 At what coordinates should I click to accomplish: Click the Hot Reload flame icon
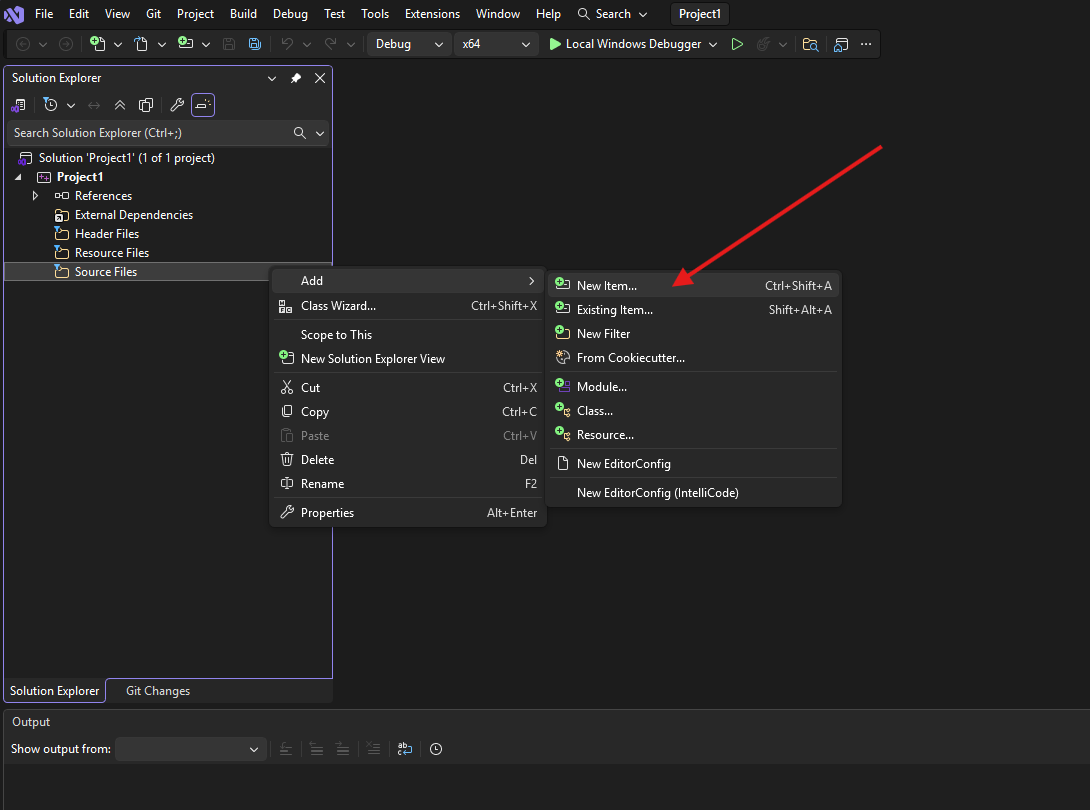click(x=763, y=44)
